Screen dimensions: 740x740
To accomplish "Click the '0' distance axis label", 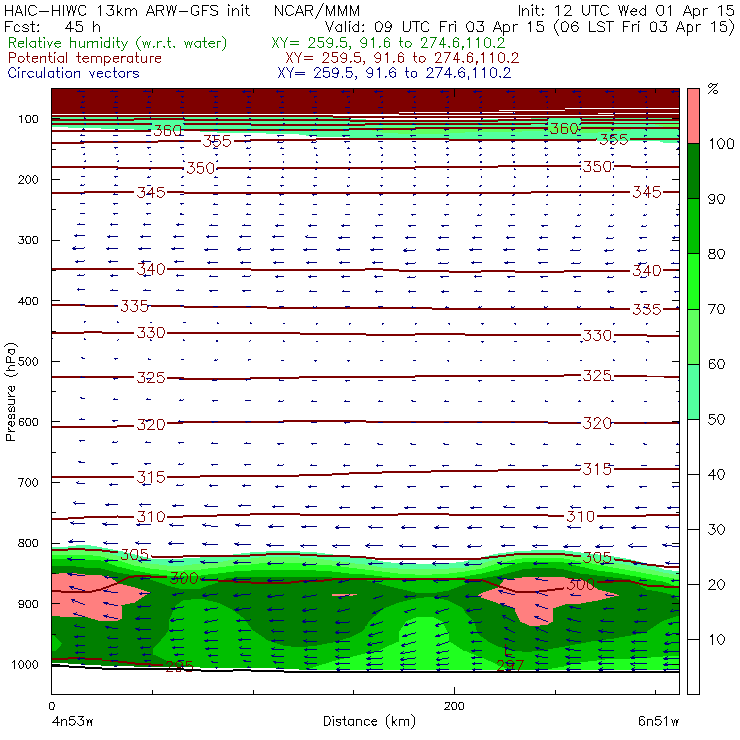I will click(x=52, y=706).
